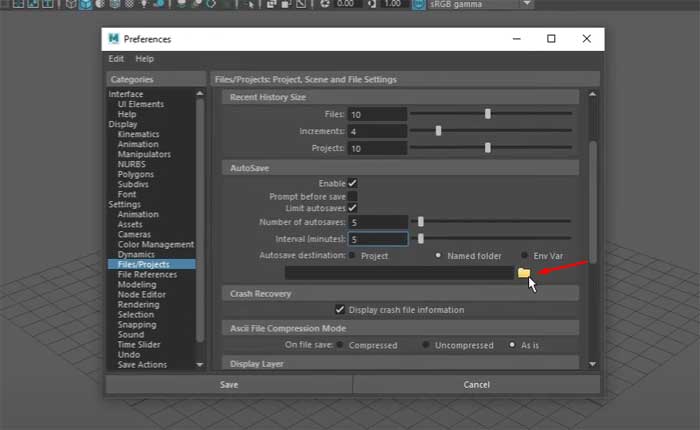This screenshot has height=430, width=700.
Task: Uncheck Display crash file information
Action: click(x=341, y=310)
